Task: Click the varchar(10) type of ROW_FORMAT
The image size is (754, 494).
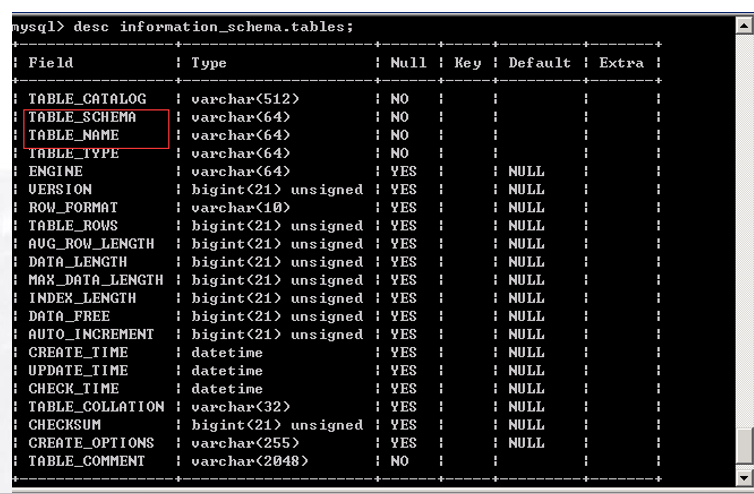Action: (241, 208)
